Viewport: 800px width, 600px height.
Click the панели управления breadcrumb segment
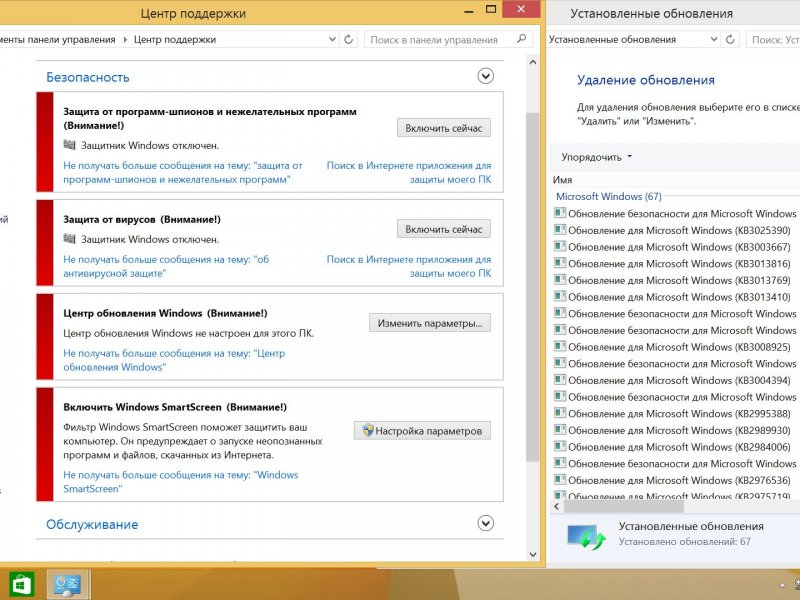point(58,40)
